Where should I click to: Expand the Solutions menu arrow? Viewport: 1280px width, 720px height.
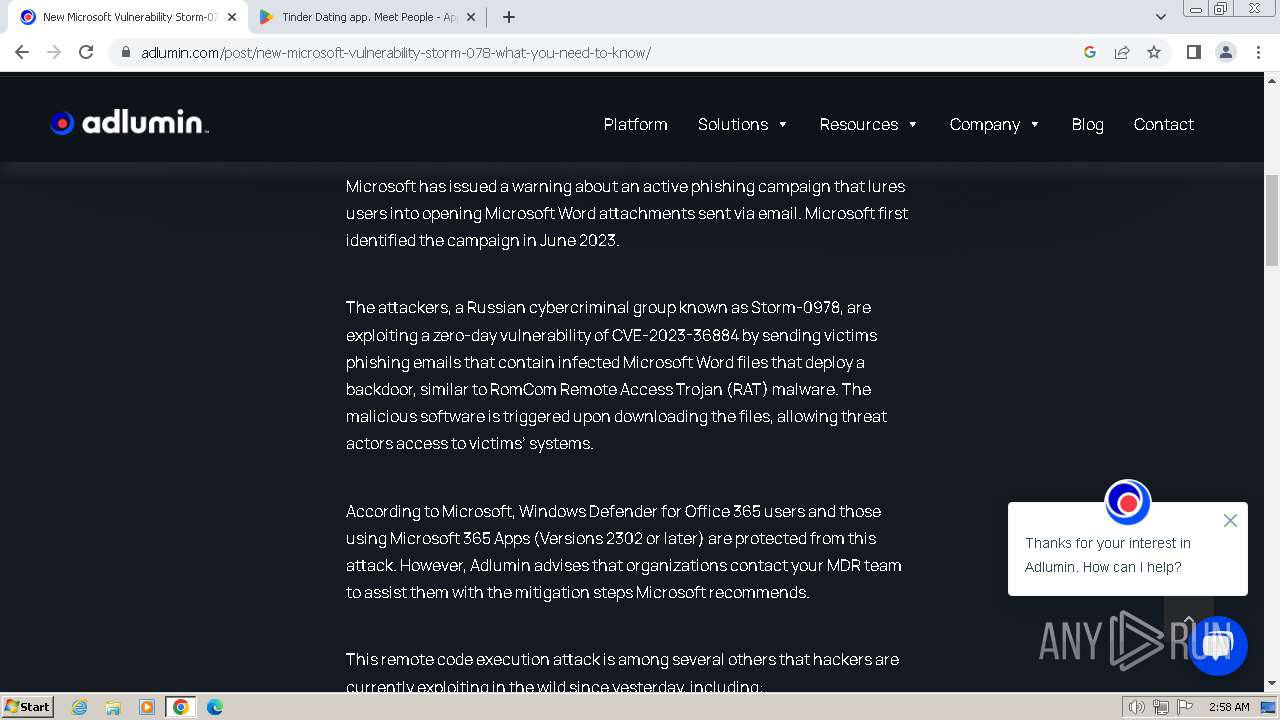pos(783,124)
